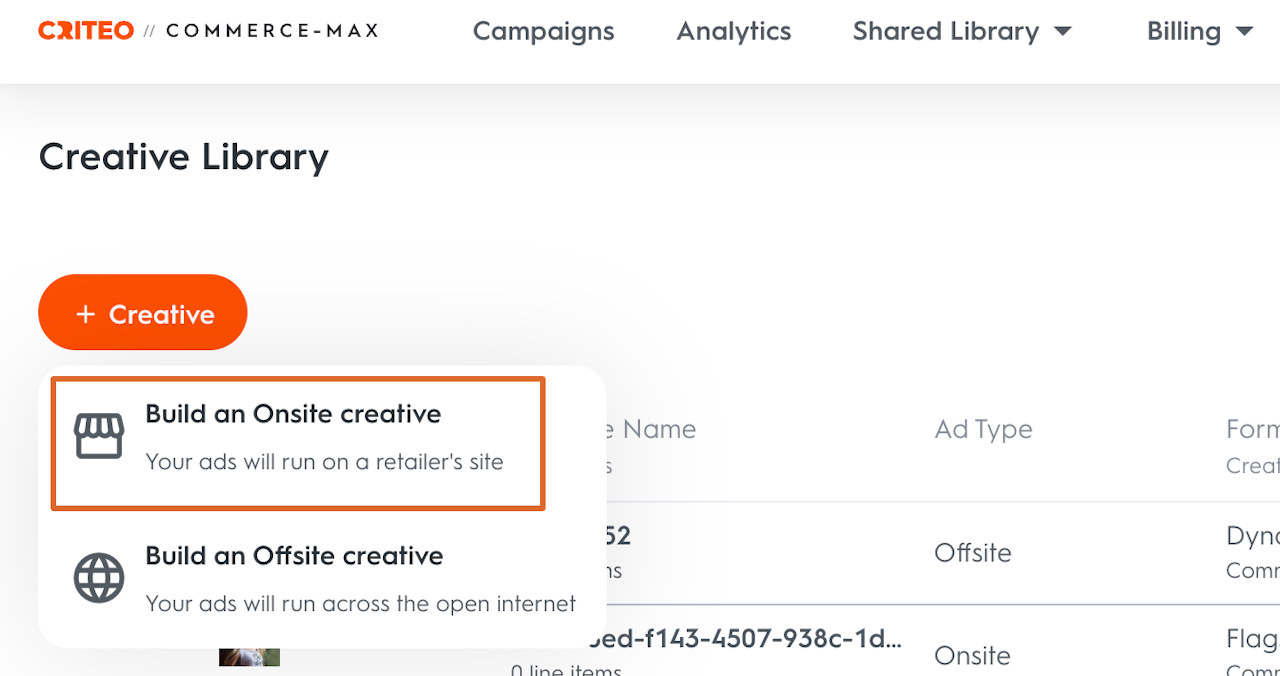
Task: Click the Offsite ad type cell
Action: 972,553
